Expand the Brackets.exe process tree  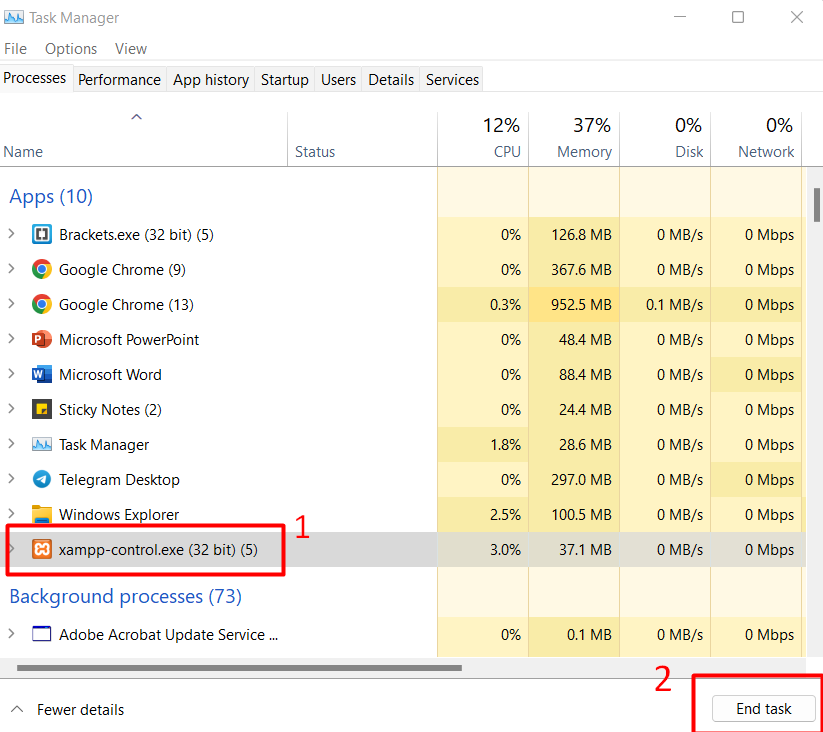pos(12,234)
